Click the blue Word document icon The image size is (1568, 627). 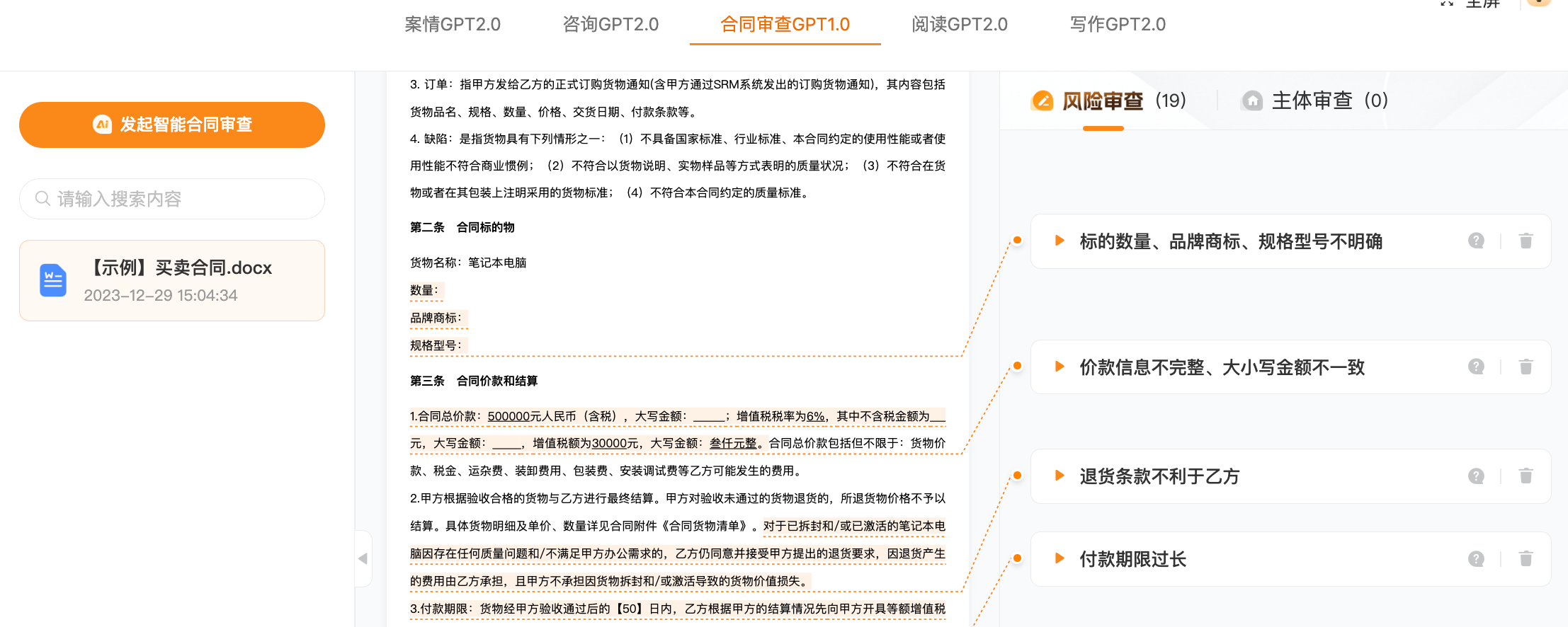(53, 280)
